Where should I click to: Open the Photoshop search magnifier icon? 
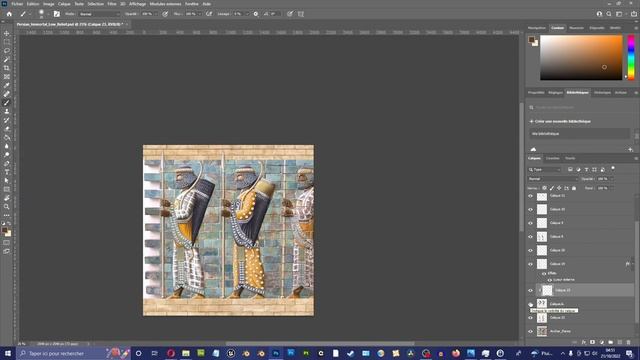[x=609, y=14]
